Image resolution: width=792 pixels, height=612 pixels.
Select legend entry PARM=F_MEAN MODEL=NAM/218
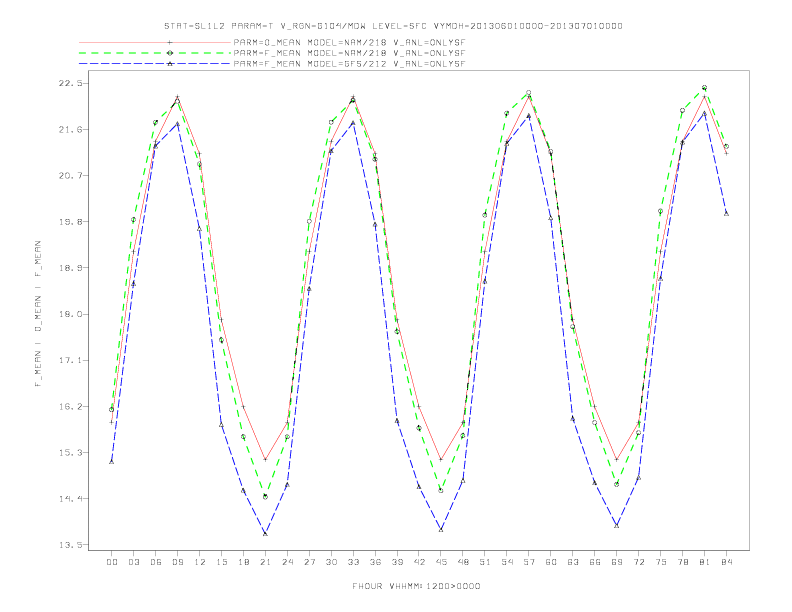[349, 53]
